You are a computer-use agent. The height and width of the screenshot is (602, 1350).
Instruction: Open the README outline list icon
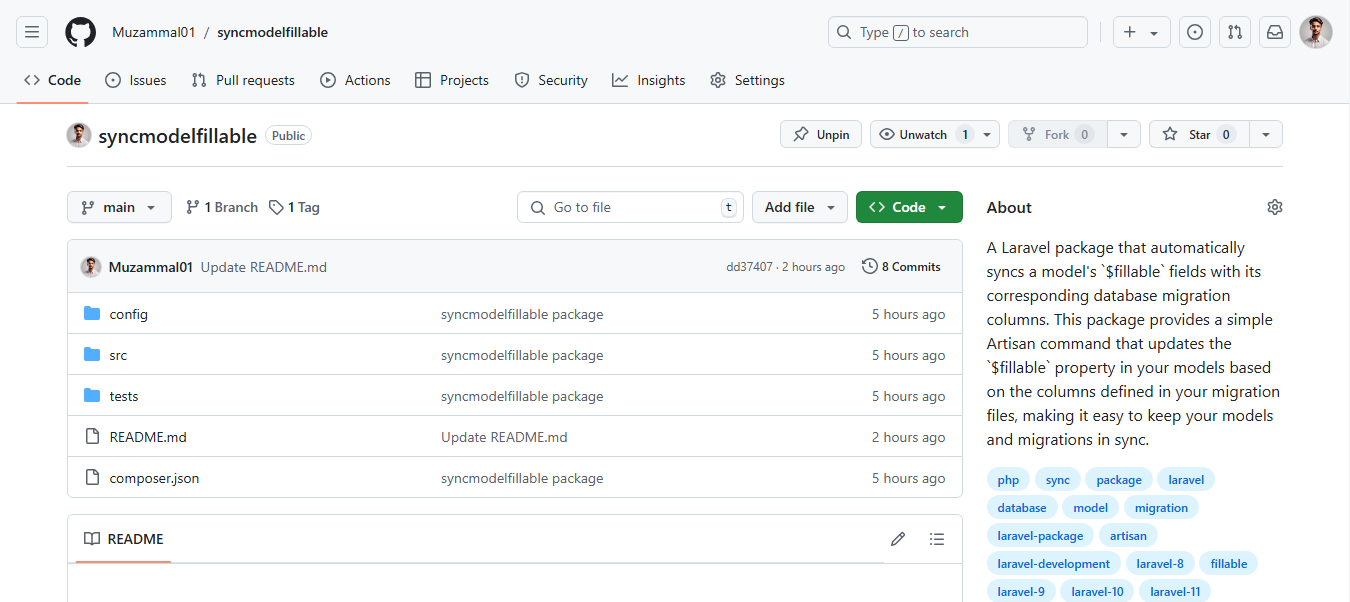click(936, 539)
